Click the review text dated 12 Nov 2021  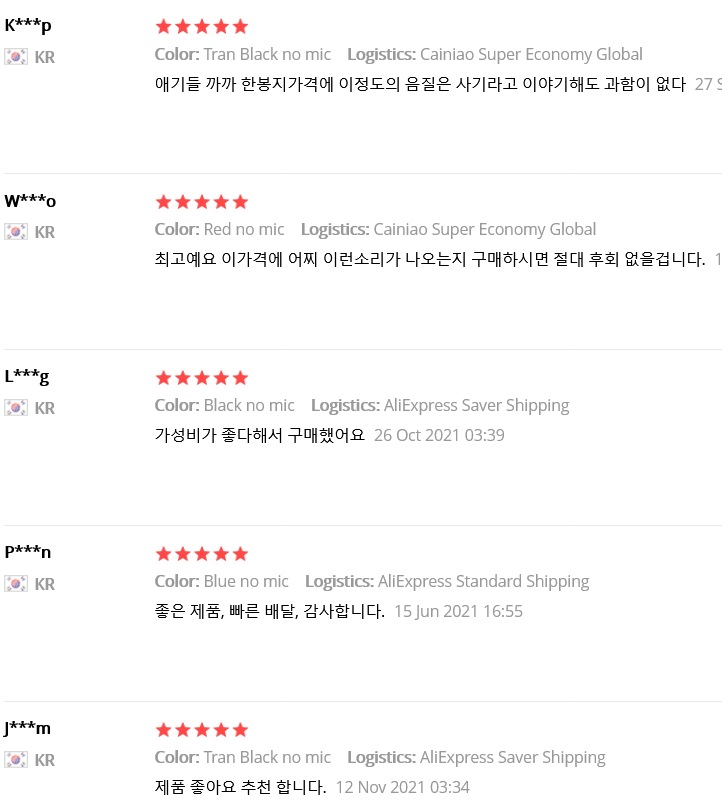[x=240, y=787]
